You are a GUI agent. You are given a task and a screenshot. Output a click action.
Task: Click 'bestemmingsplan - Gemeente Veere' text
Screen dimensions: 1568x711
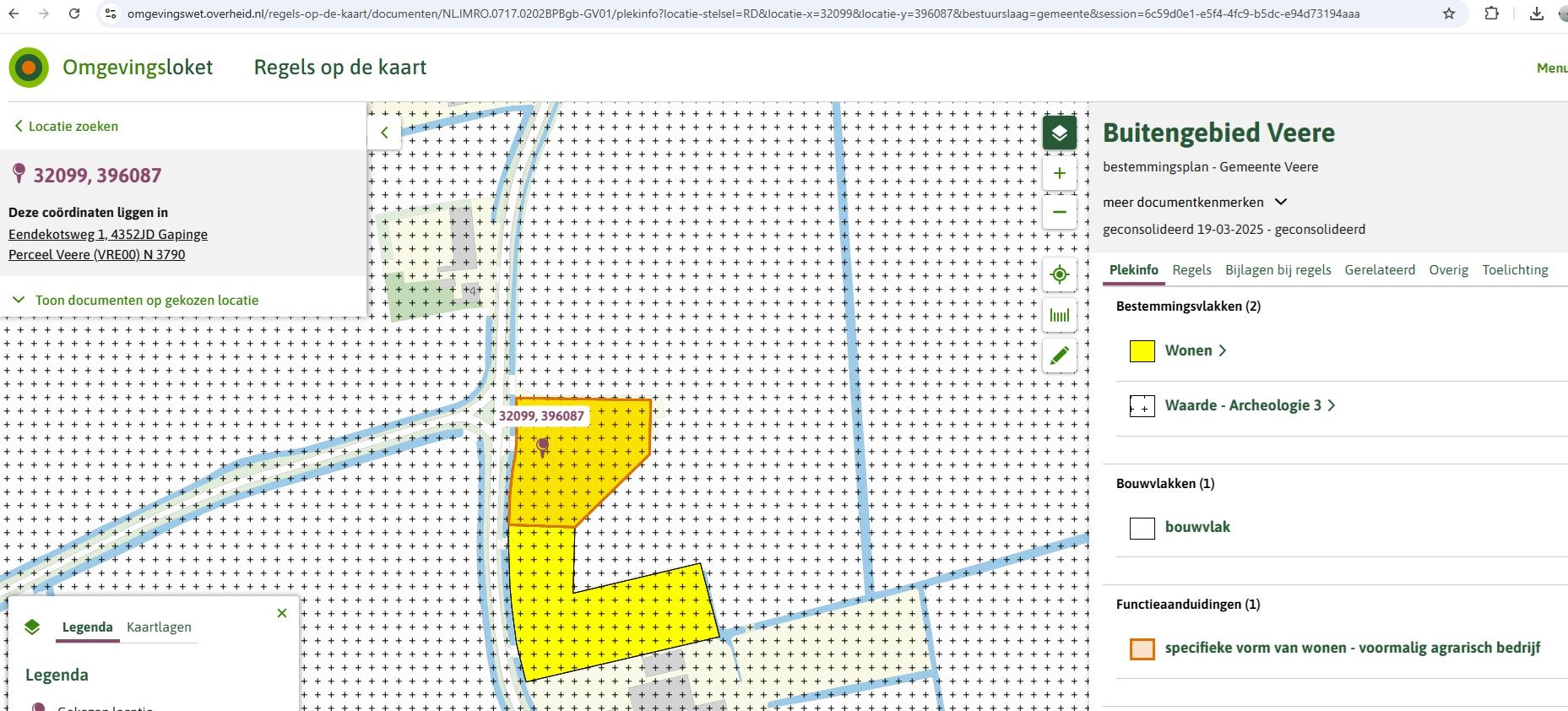(1210, 166)
